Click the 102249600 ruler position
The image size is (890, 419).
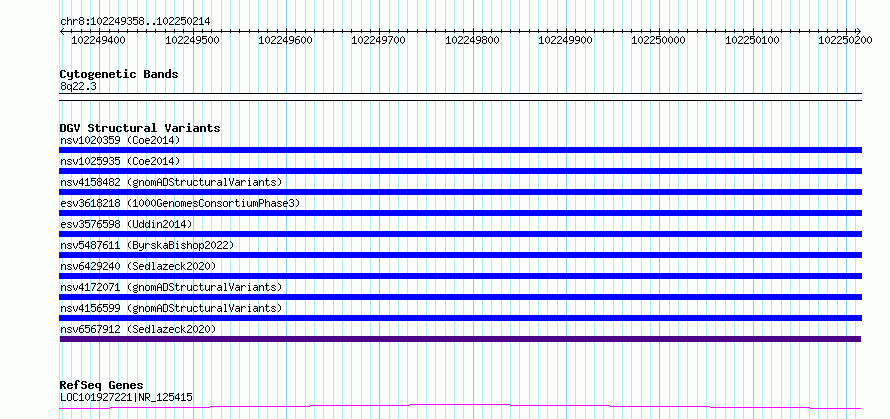tap(286, 41)
